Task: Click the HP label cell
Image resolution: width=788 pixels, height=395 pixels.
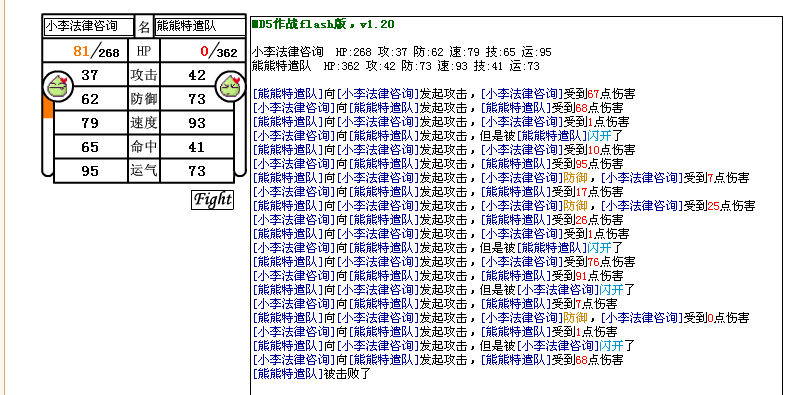Action: click(x=144, y=51)
